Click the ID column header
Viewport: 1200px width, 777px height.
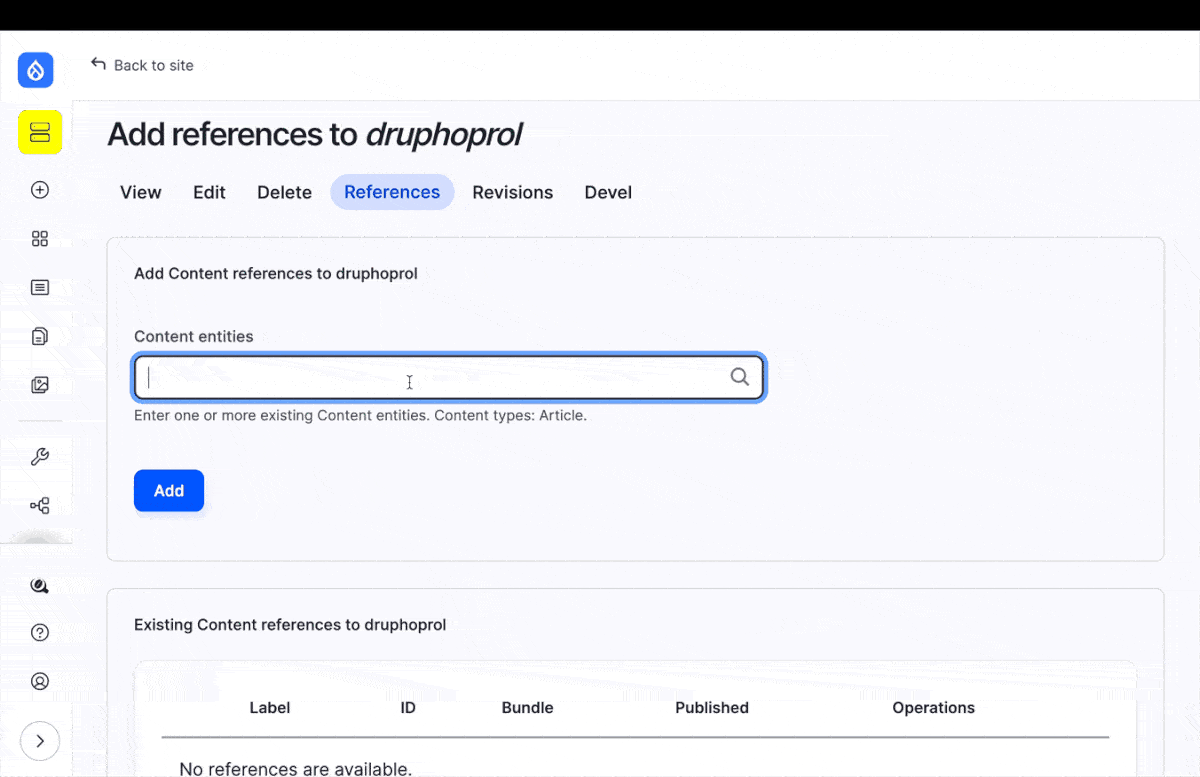408,707
